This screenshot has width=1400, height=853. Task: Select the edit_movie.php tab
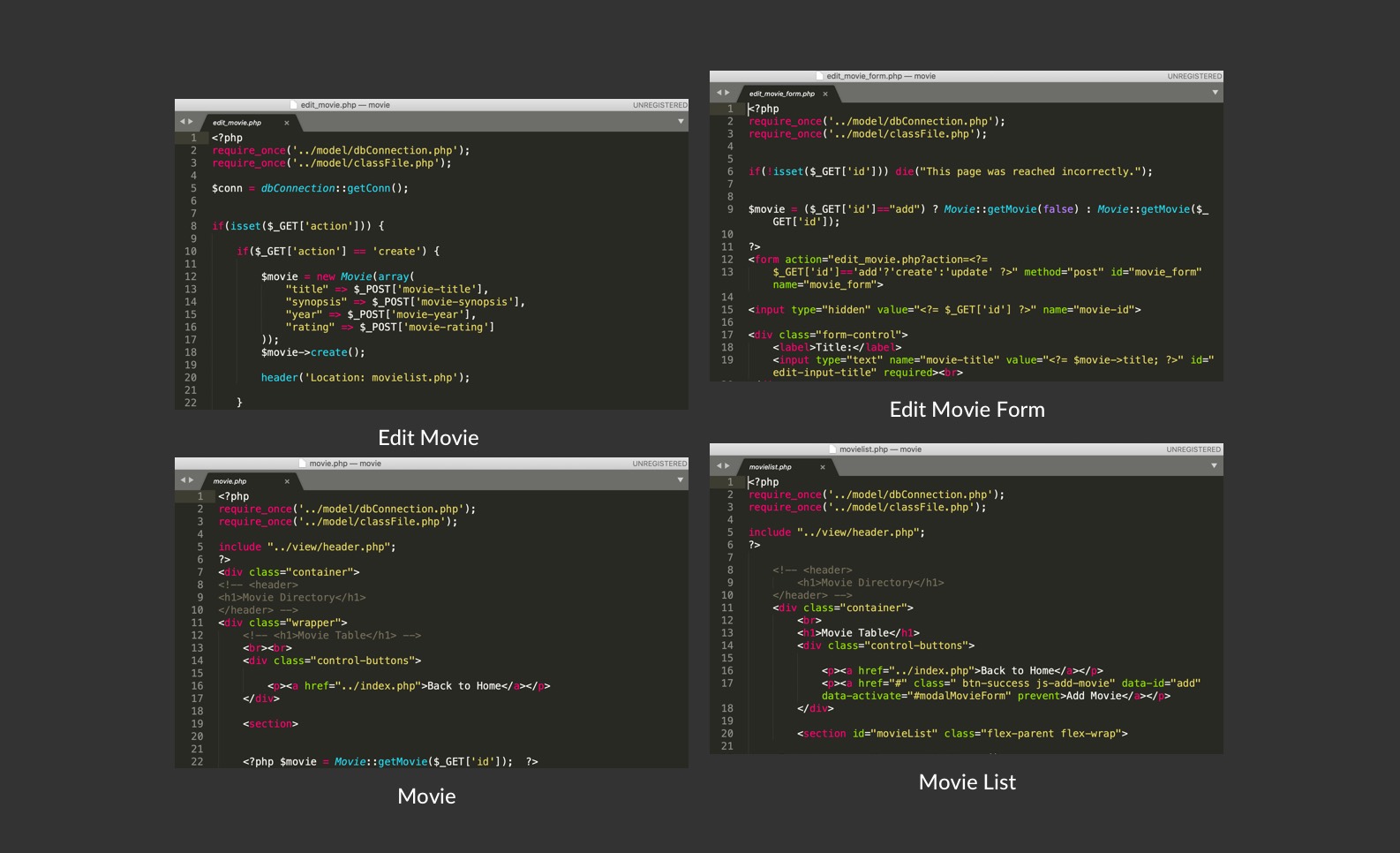[x=237, y=123]
